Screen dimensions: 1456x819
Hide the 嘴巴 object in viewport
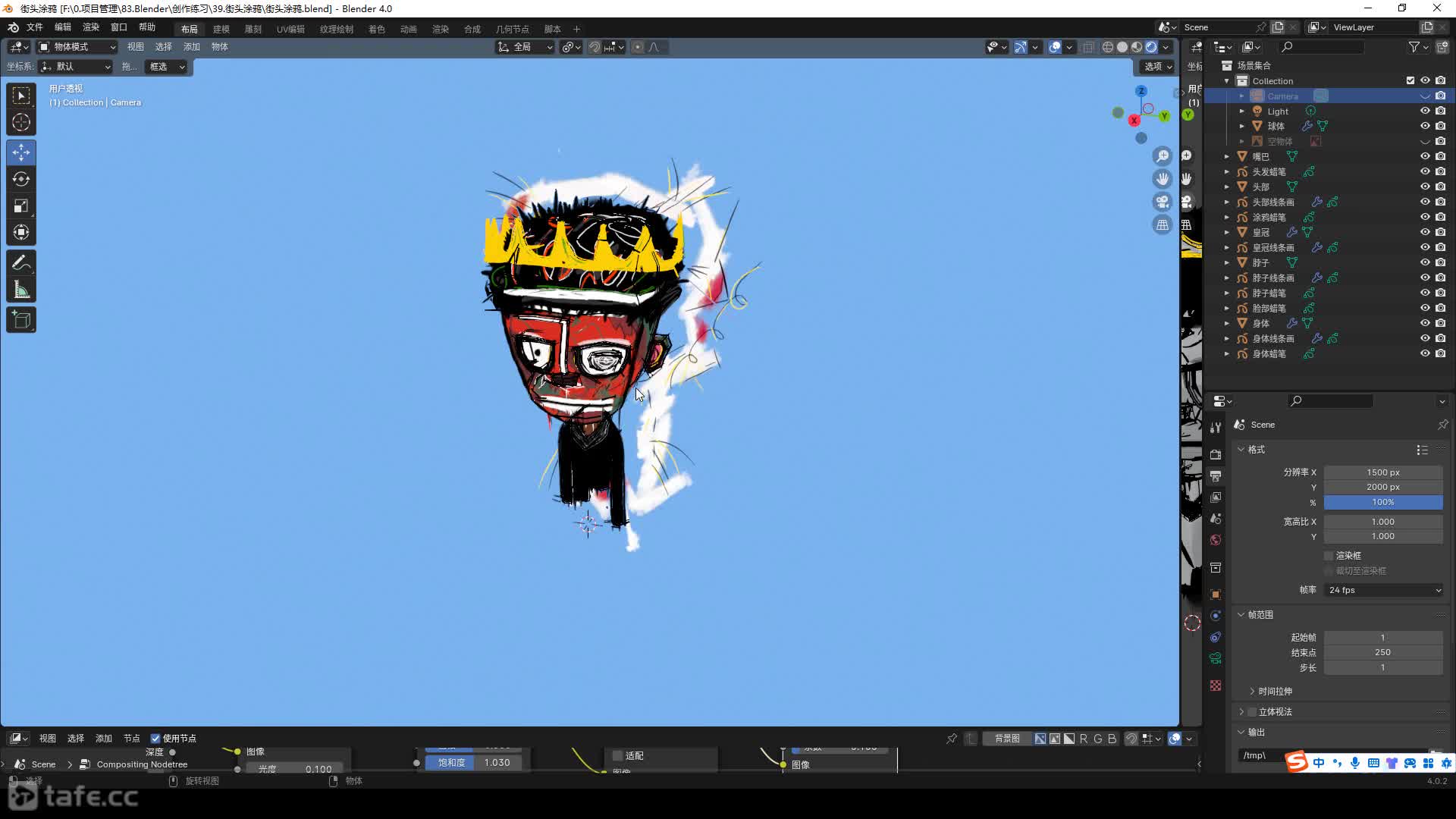point(1425,156)
